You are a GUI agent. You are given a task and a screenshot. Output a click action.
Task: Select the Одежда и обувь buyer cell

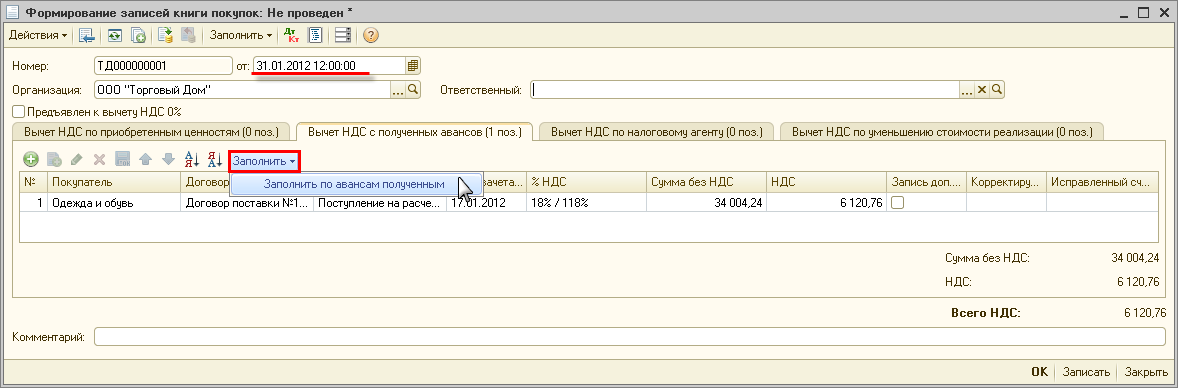click(x=113, y=202)
